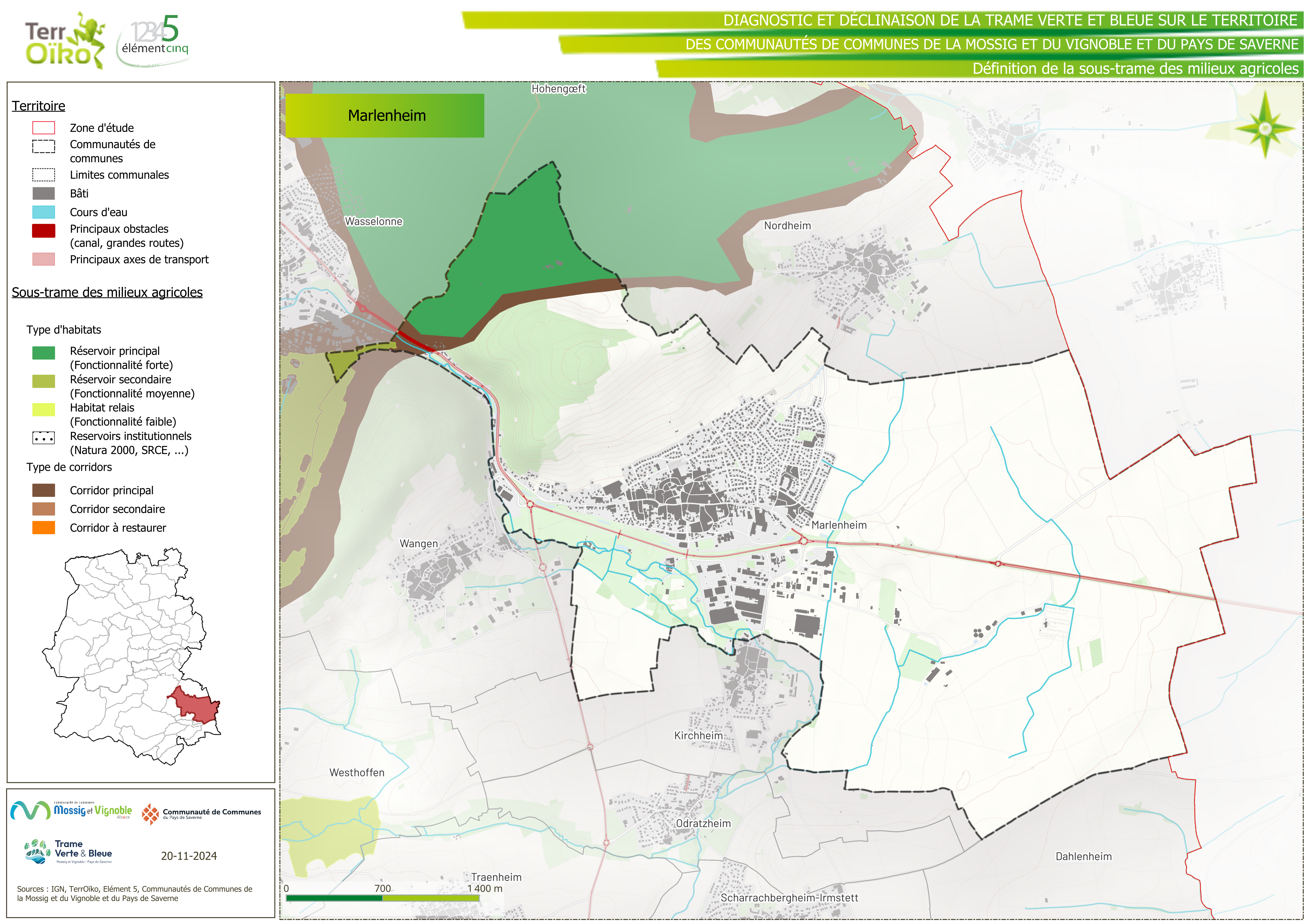Click the Communauté de Communes Saverne logo
The image size is (1307, 924).
pos(202,814)
